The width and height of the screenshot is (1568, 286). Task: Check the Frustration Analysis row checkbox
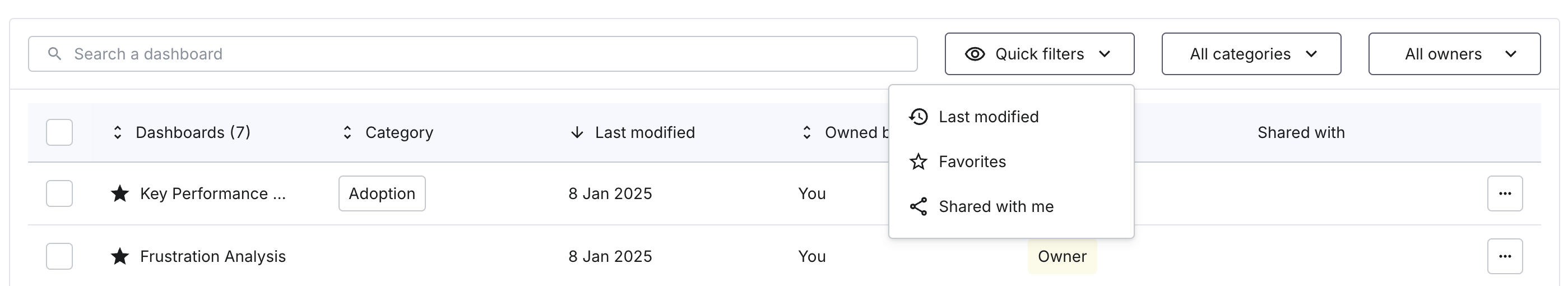click(x=59, y=256)
